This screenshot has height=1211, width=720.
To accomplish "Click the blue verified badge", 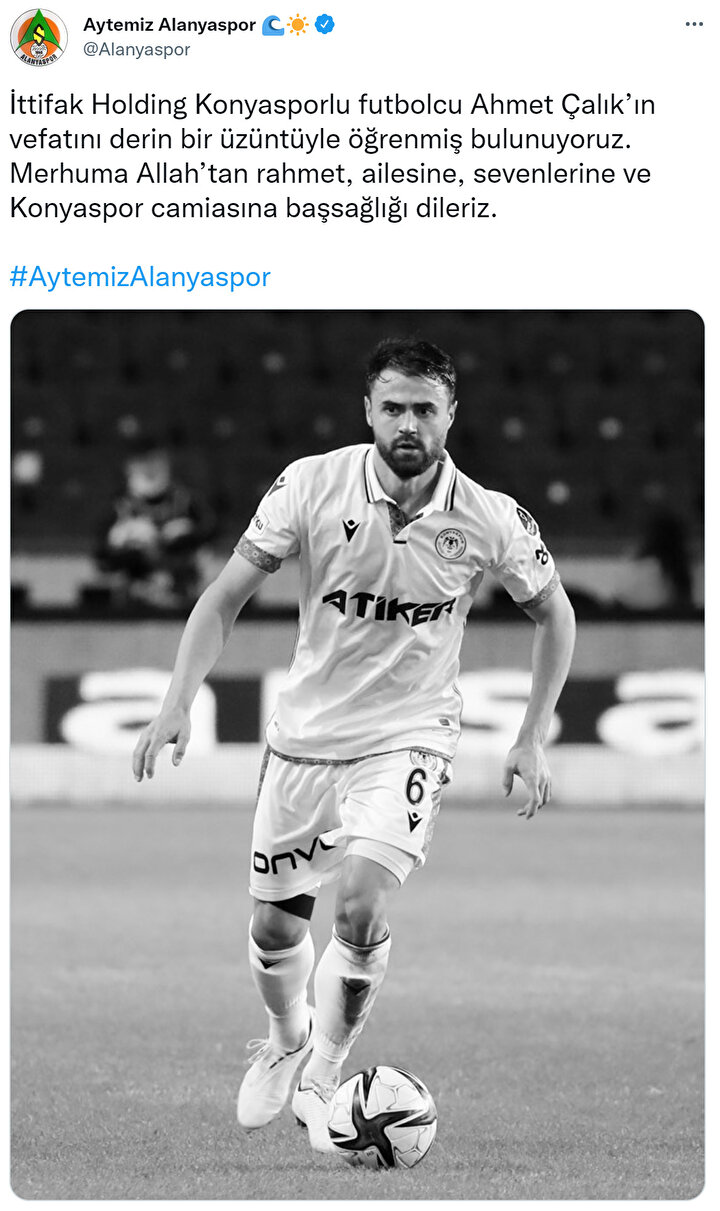I will pyautogui.click(x=324, y=25).
